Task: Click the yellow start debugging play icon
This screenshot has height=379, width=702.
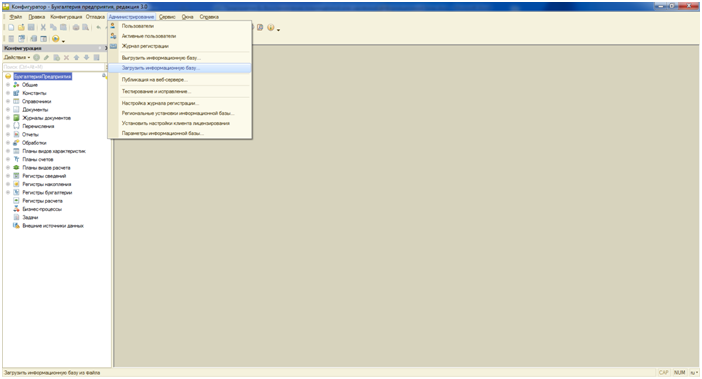Action: coord(56,39)
